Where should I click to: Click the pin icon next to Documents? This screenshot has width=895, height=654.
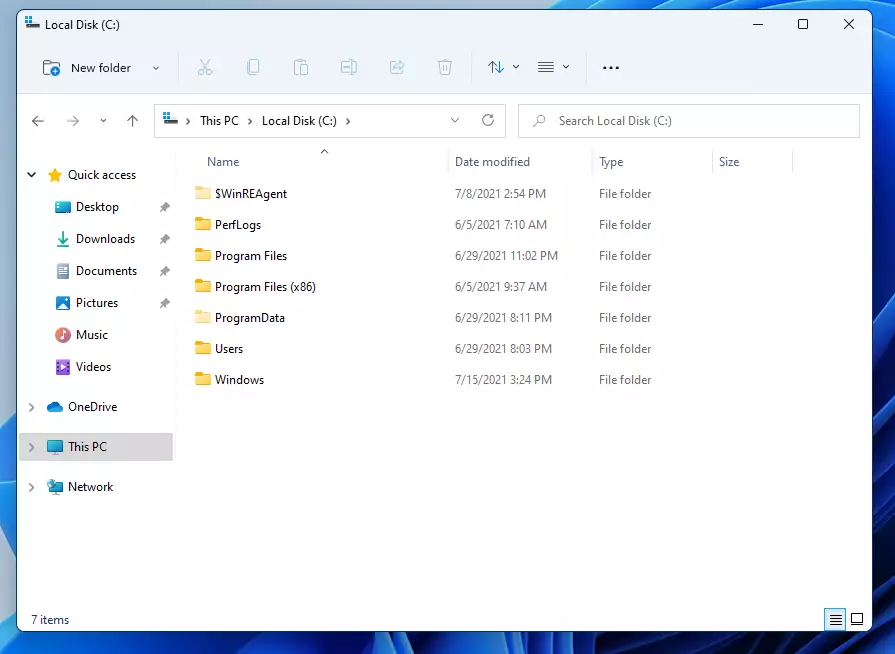click(165, 271)
